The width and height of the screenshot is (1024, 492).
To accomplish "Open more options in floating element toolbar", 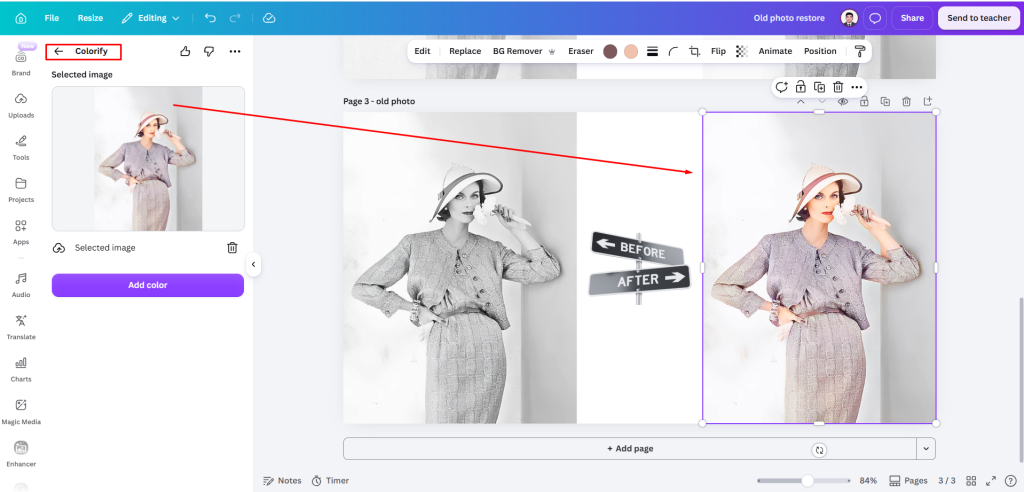I will tap(857, 87).
